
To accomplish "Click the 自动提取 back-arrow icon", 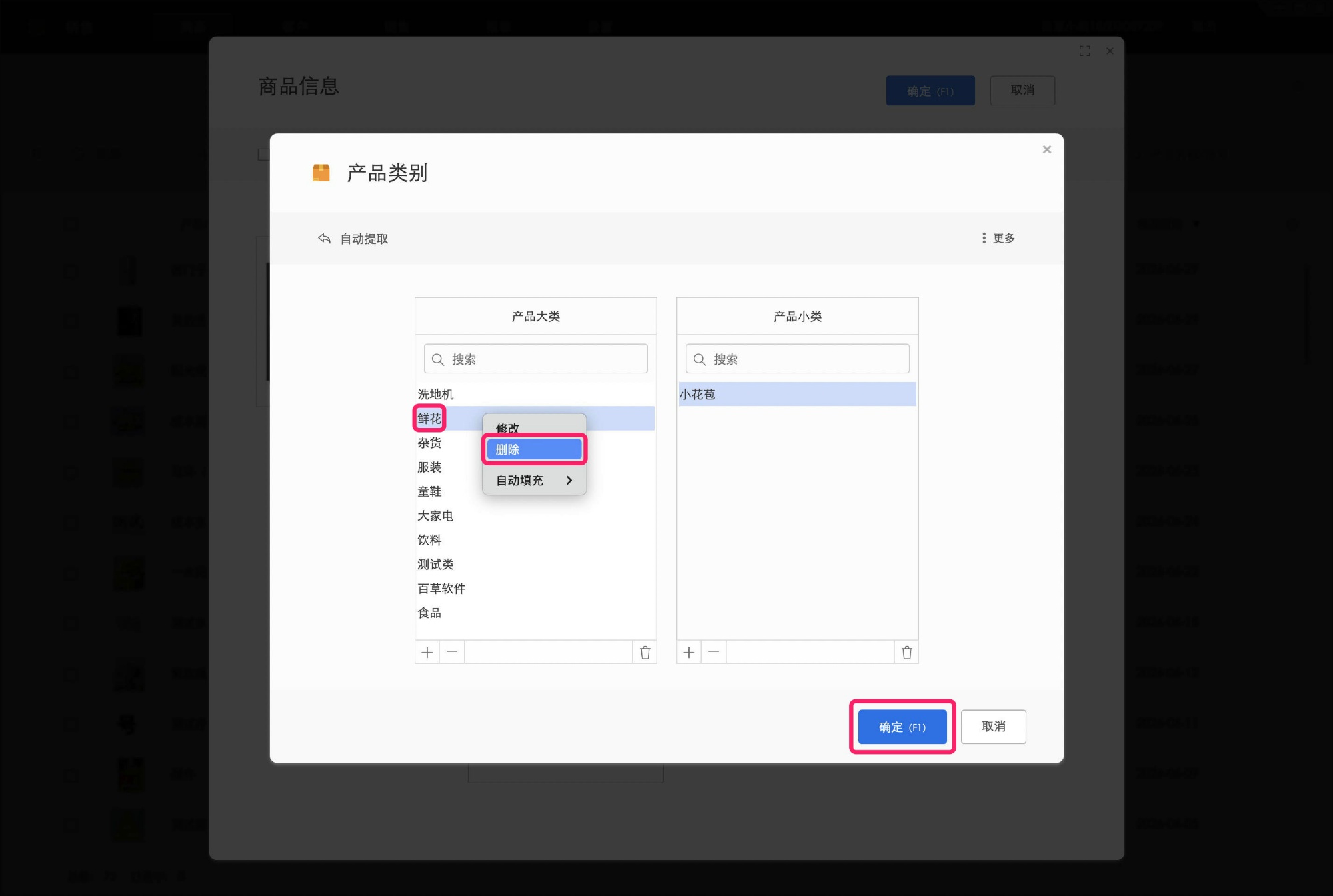I will click(x=325, y=239).
